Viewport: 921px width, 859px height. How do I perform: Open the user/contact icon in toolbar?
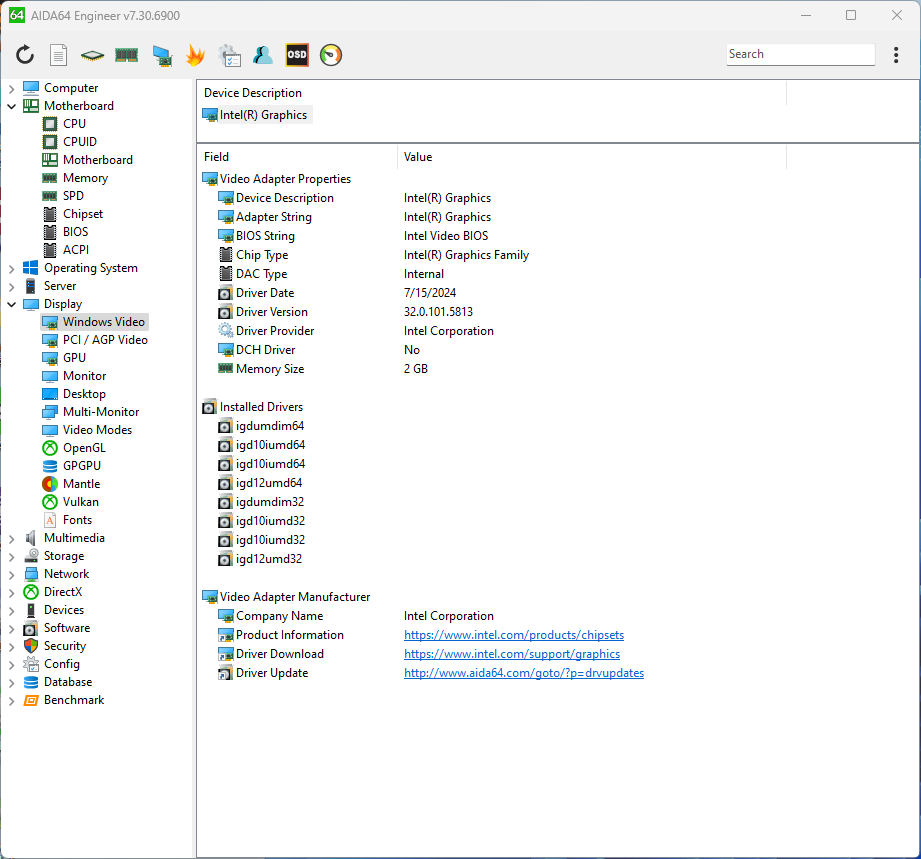pos(263,56)
